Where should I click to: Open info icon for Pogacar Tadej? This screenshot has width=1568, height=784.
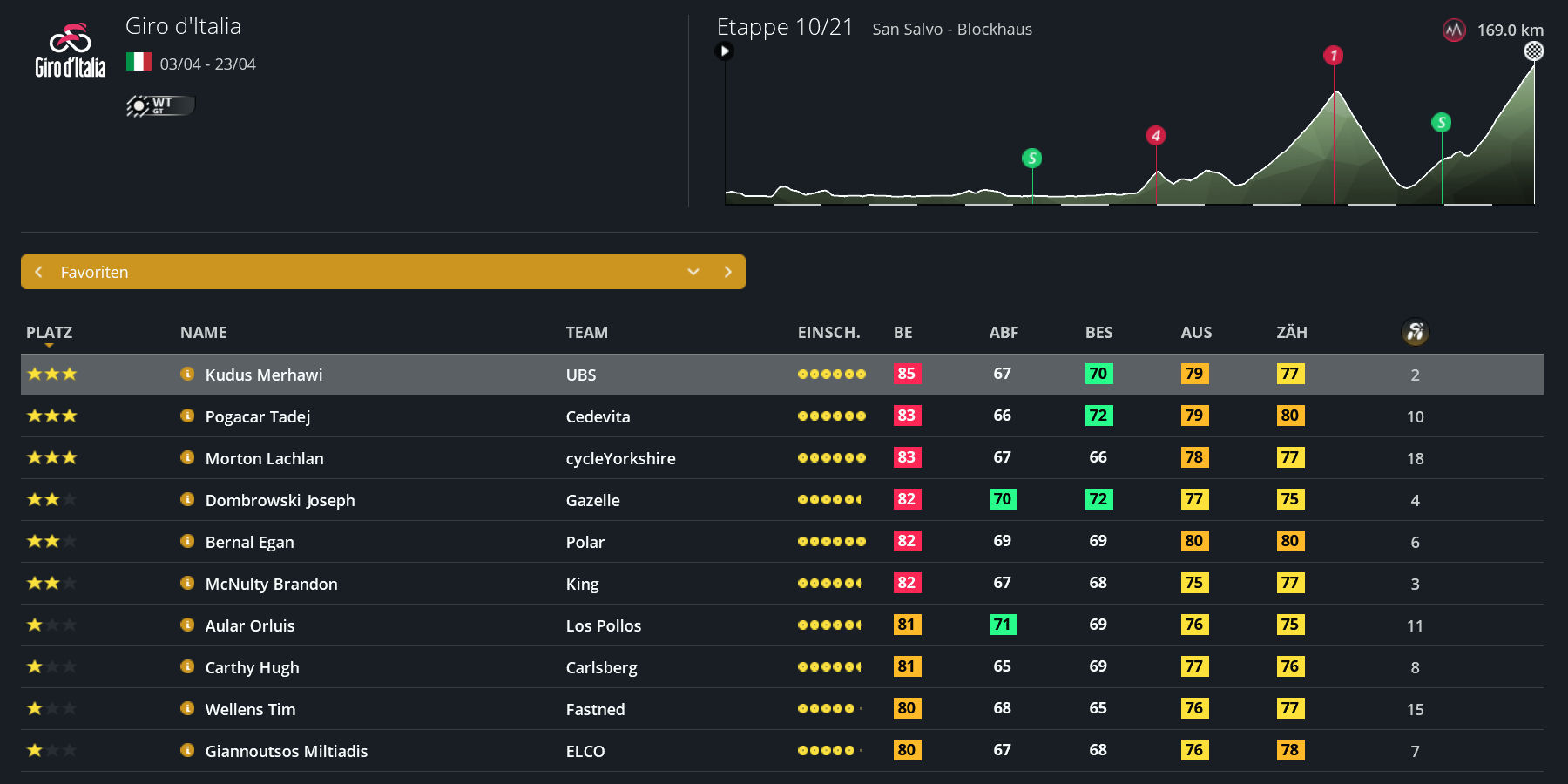click(187, 416)
